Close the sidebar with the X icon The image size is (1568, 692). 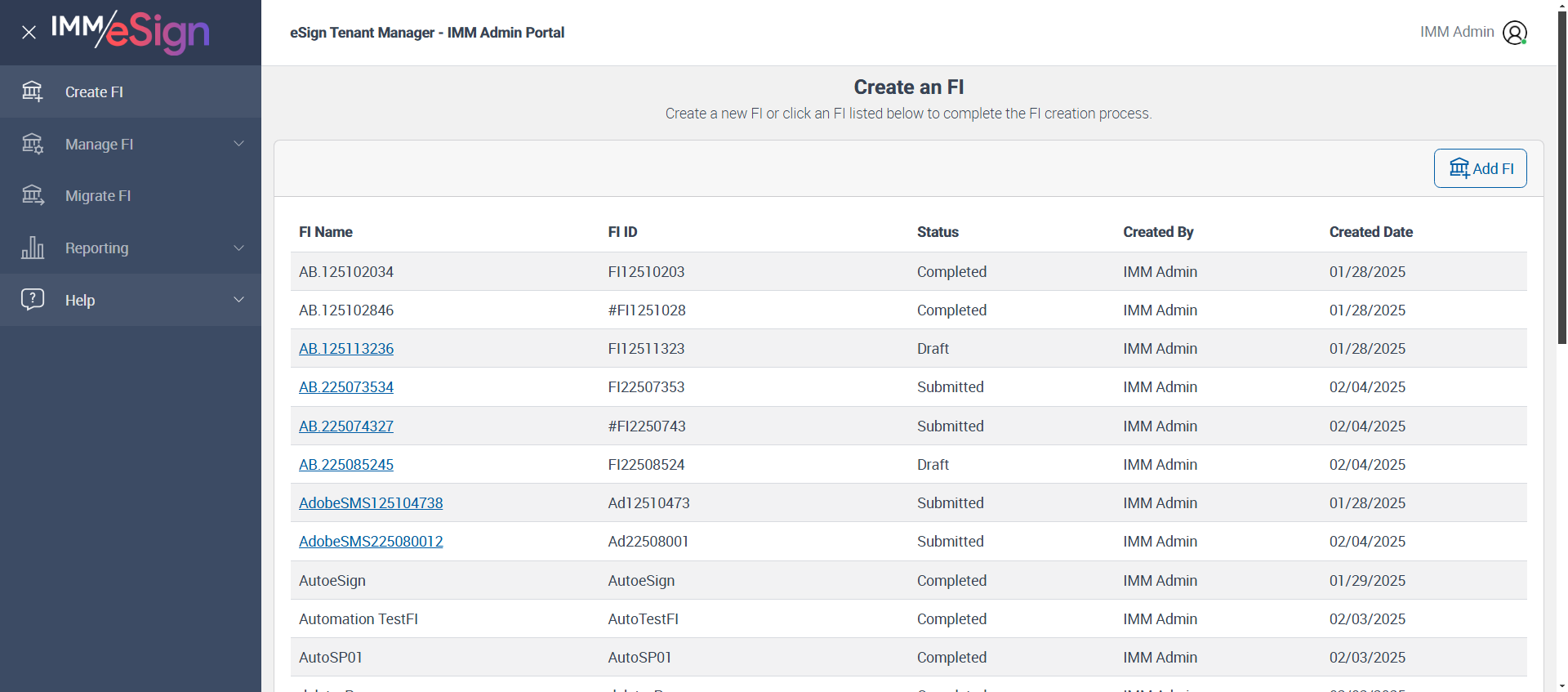(x=29, y=33)
